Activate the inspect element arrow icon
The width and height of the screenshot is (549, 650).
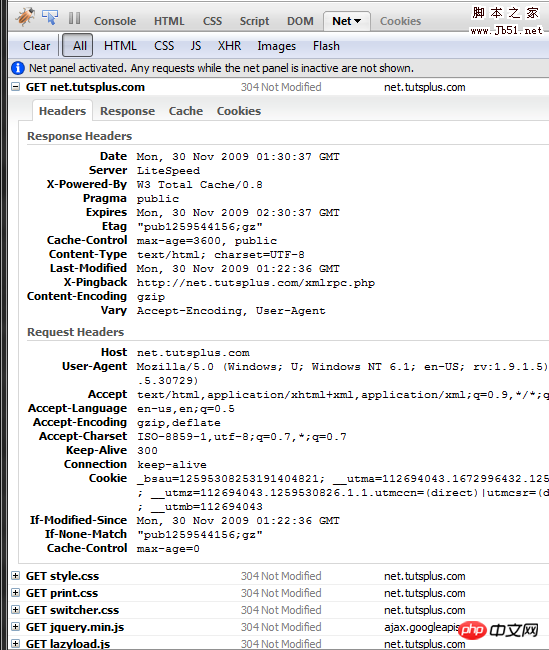(x=50, y=17)
